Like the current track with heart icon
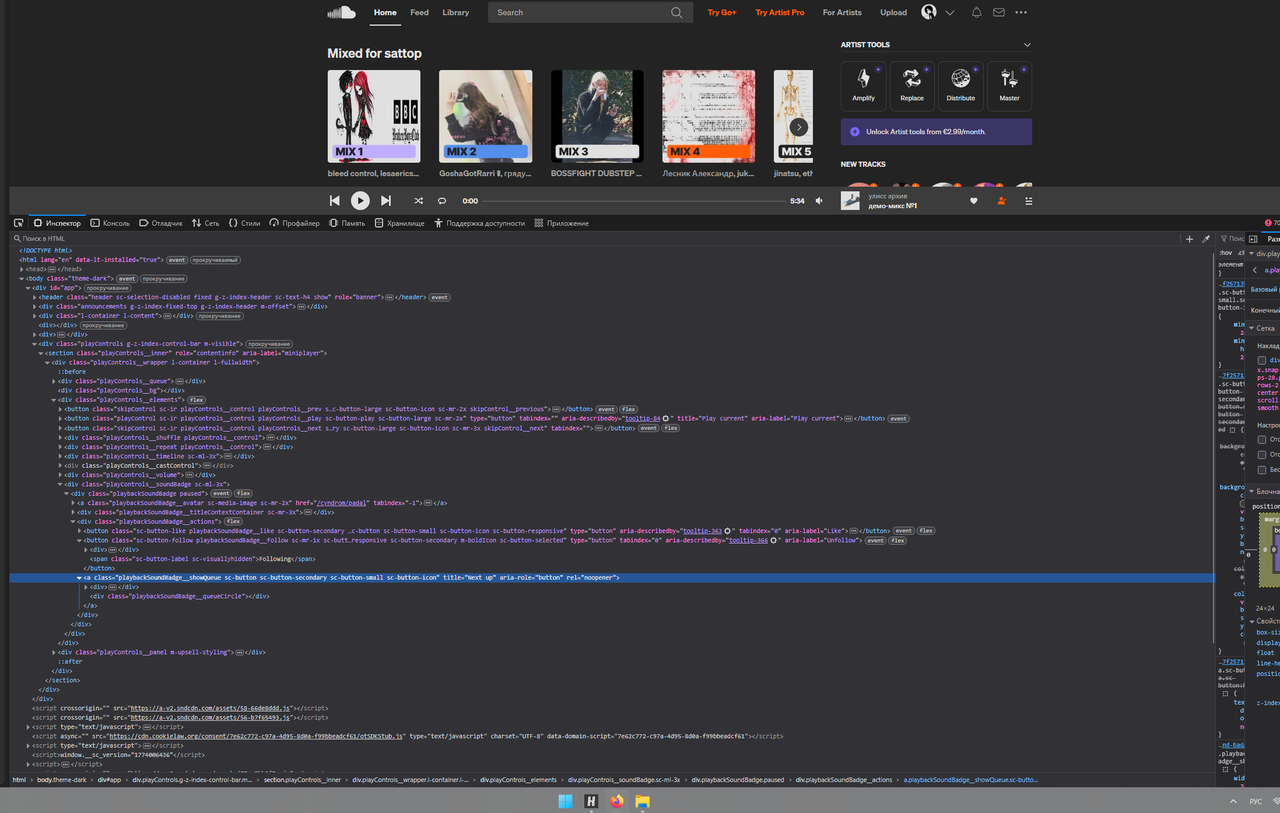This screenshot has width=1280, height=813. [974, 201]
